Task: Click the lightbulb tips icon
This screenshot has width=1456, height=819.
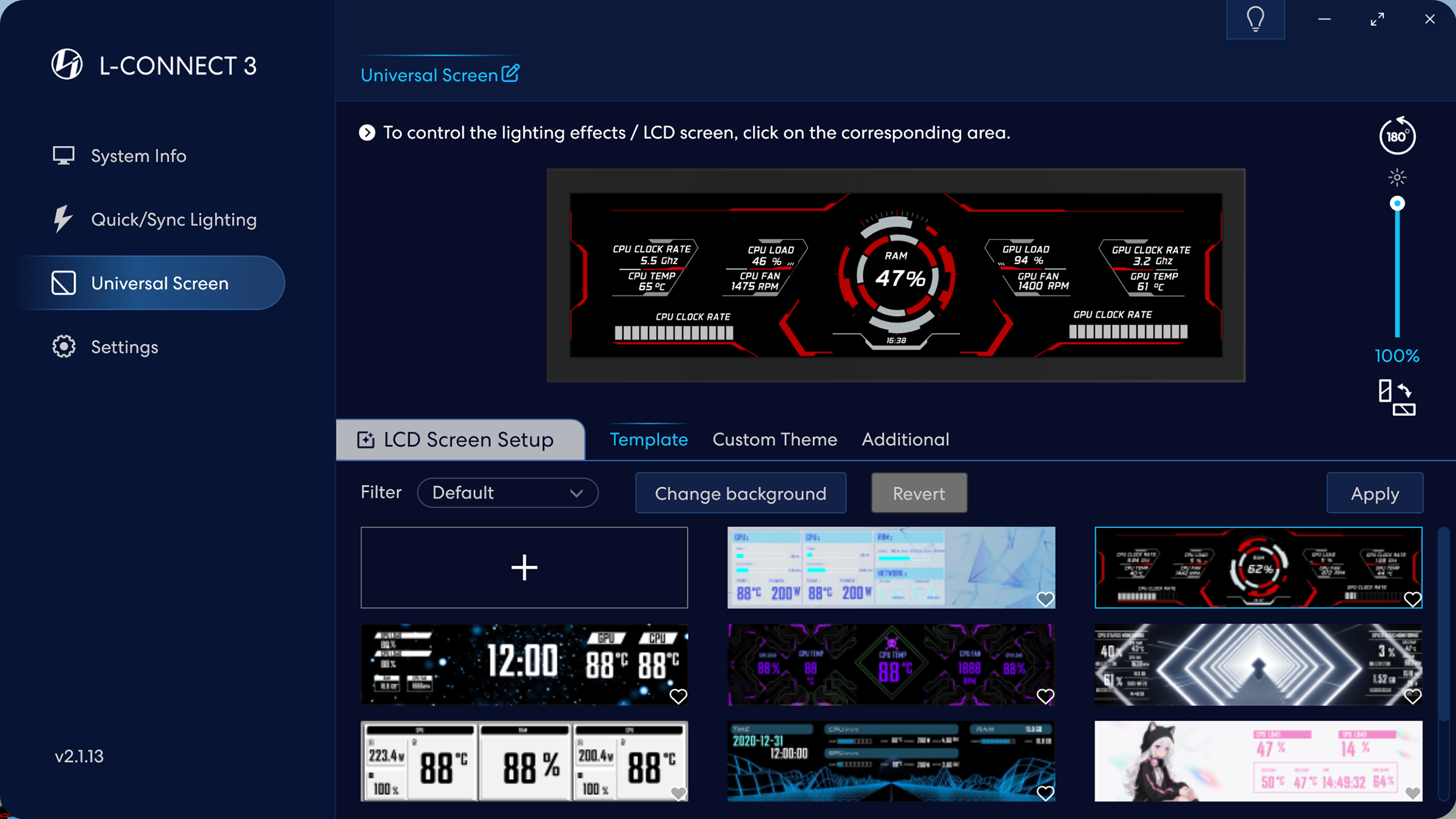Action: click(x=1255, y=19)
